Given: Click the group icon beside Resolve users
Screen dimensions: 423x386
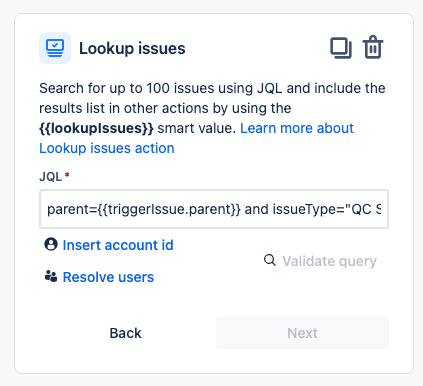Looking at the screenshot, I should [x=51, y=276].
